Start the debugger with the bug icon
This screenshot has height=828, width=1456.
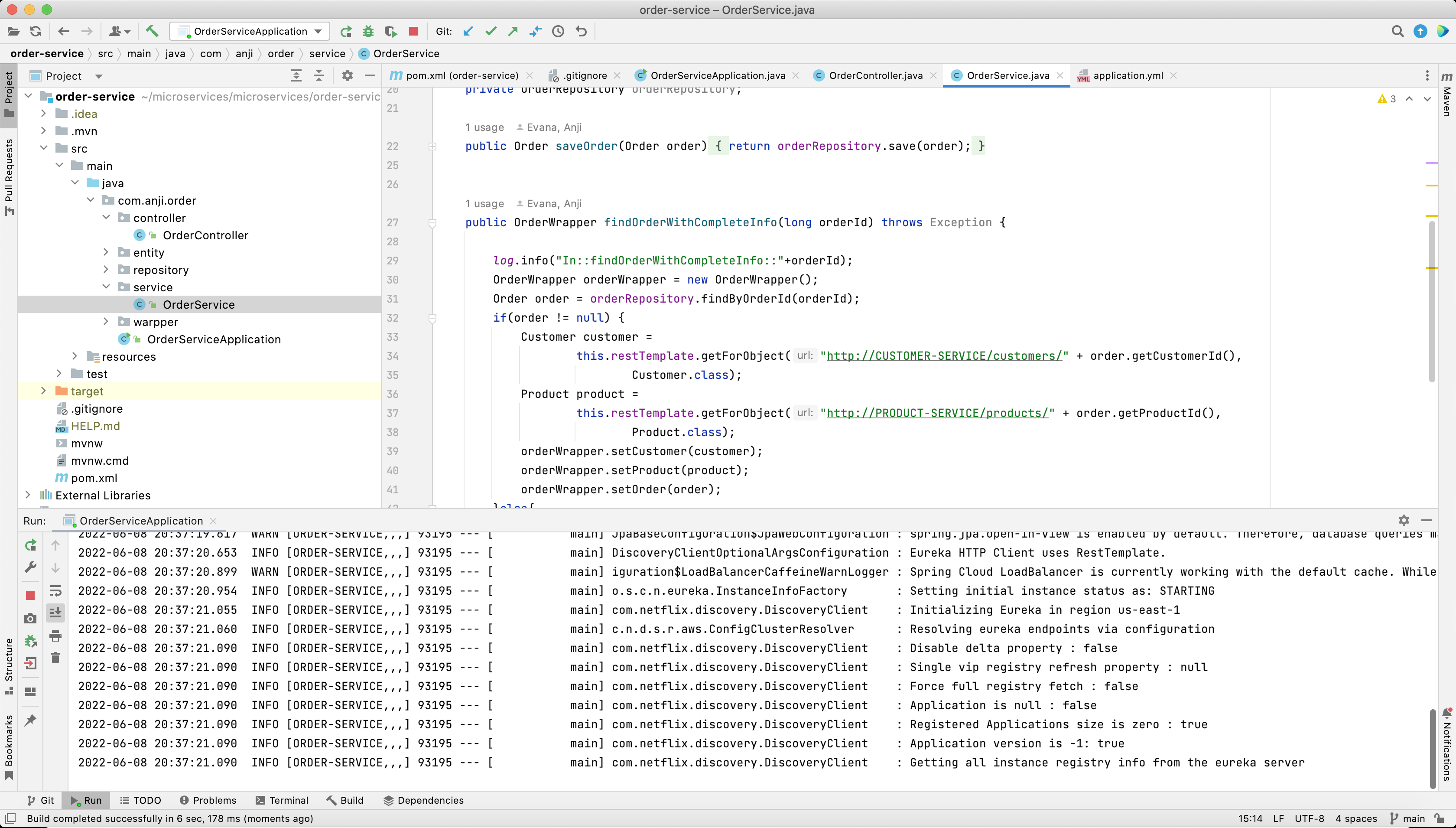(x=368, y=31)
